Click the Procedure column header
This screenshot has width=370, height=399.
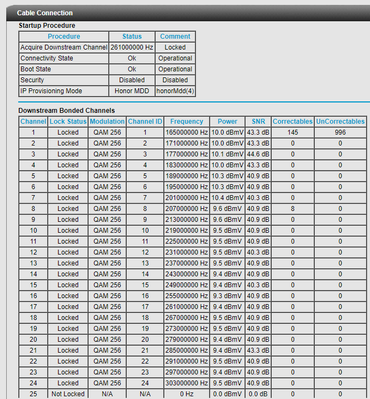click(64, 36)
